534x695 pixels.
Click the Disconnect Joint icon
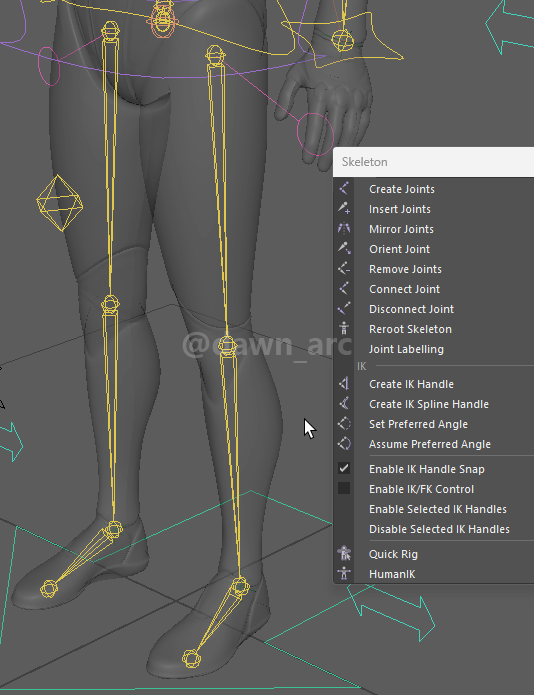click(344, 308)
